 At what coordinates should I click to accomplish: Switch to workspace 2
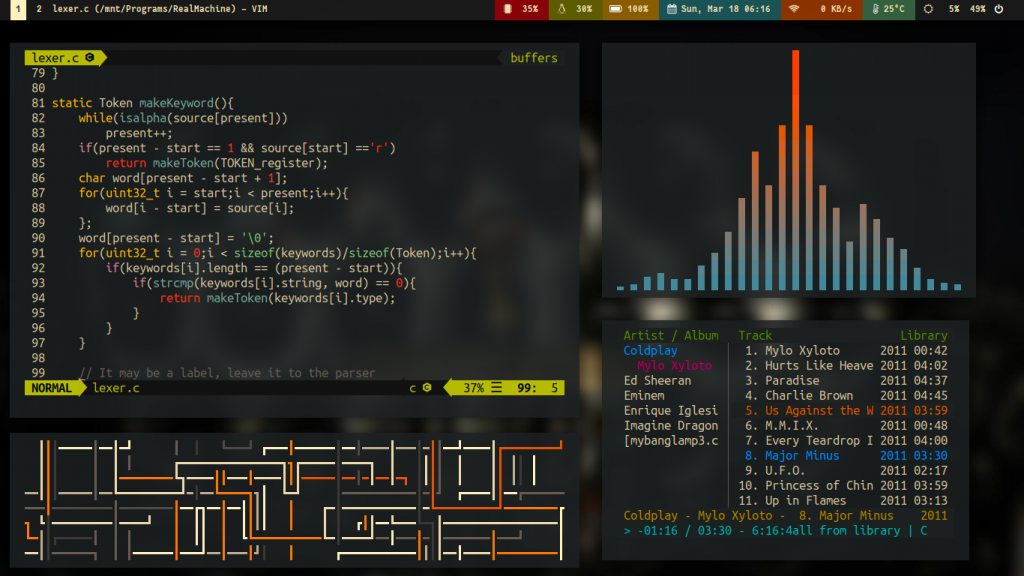[39, 9]
